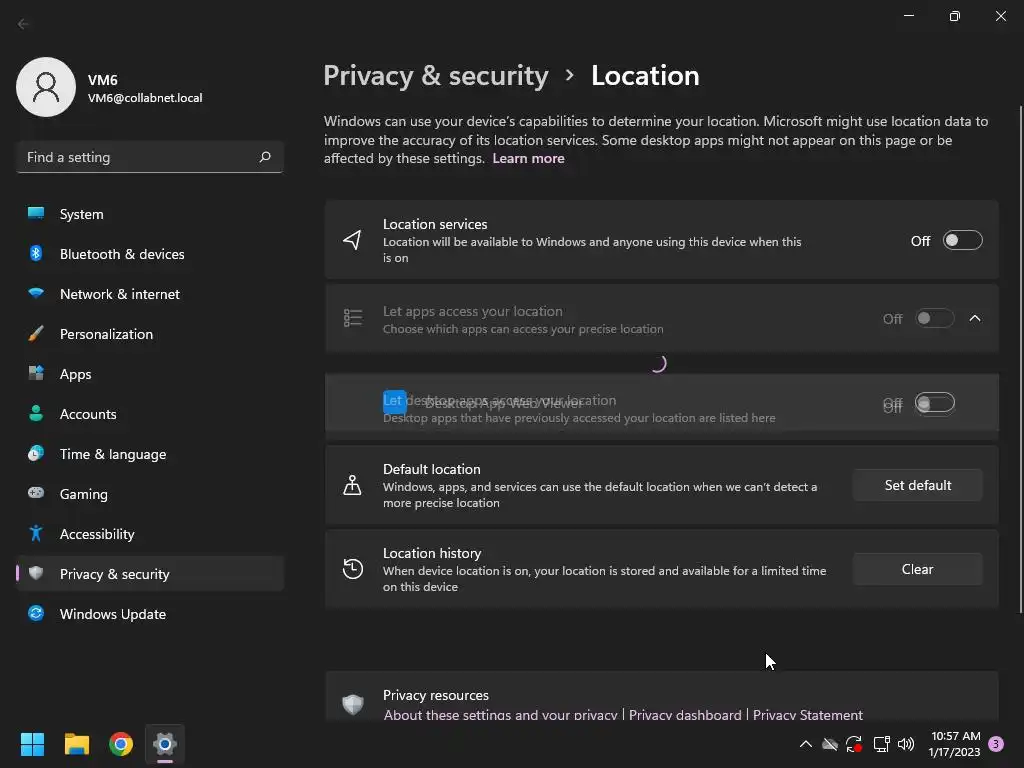Click the Set default location button

point(917,486)
